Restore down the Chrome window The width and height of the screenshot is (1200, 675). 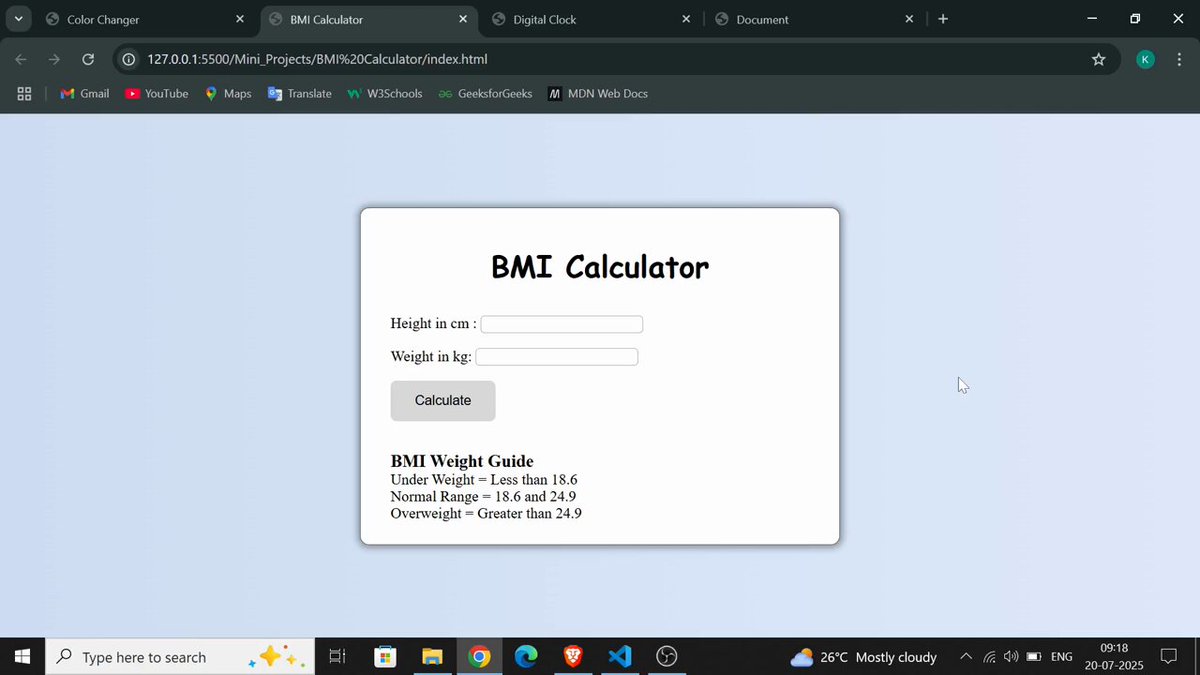tap(1135, 19)
